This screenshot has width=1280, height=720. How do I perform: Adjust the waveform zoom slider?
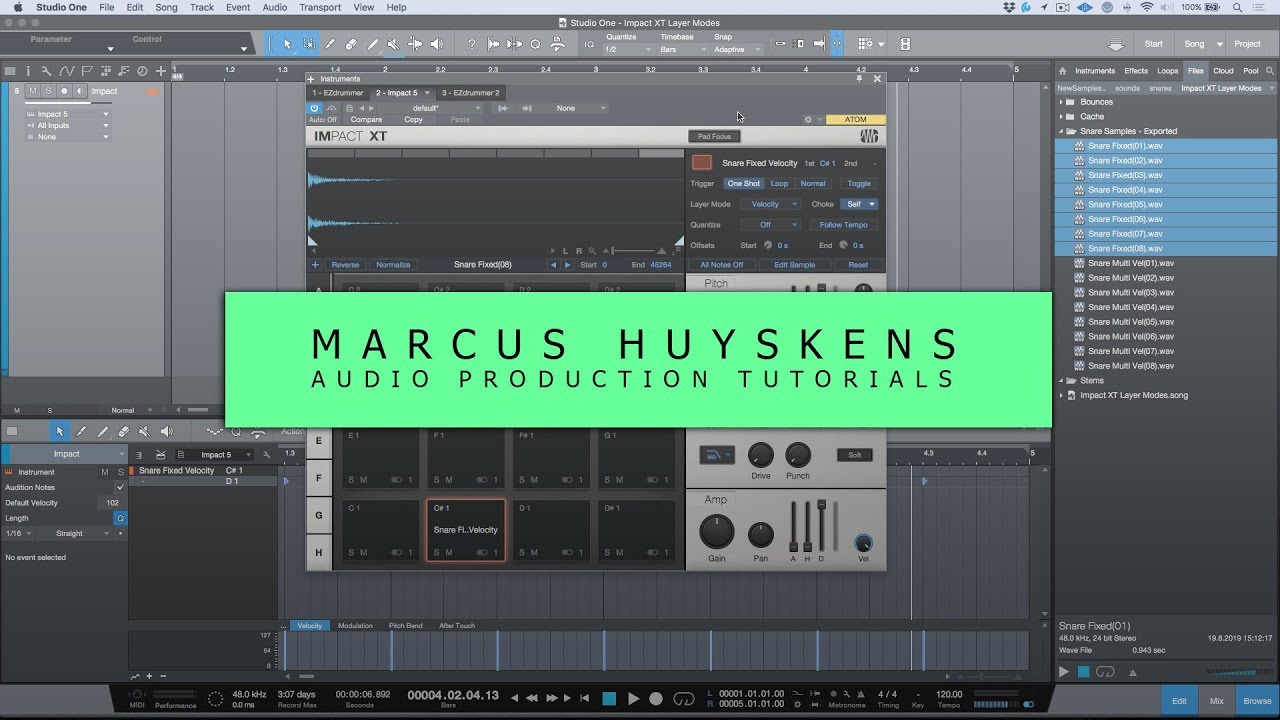[x=633, y=251]
